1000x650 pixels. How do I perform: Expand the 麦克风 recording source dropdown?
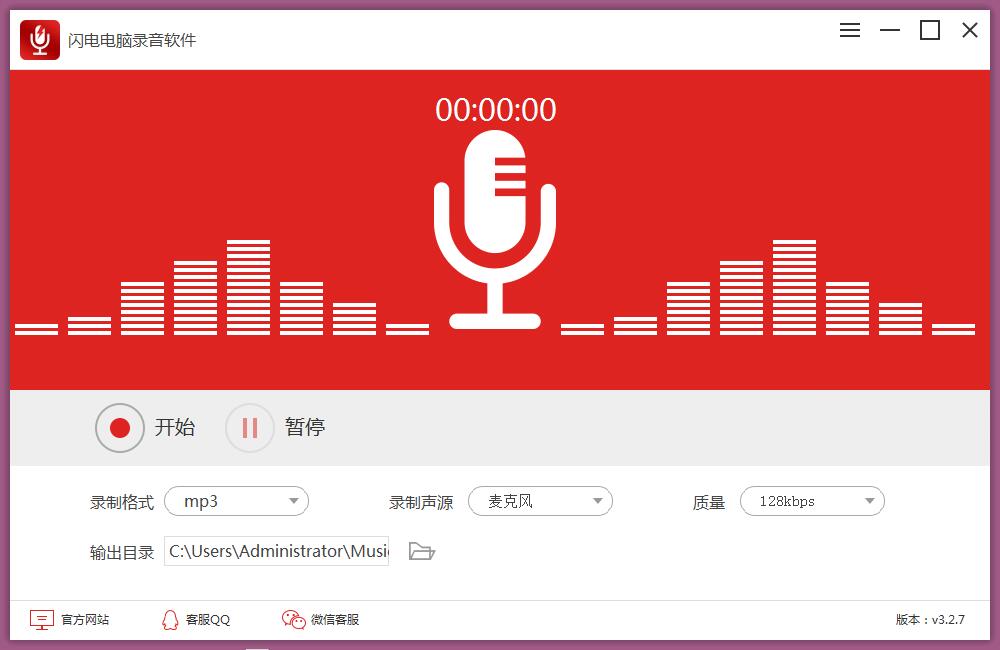click(540, 501)
